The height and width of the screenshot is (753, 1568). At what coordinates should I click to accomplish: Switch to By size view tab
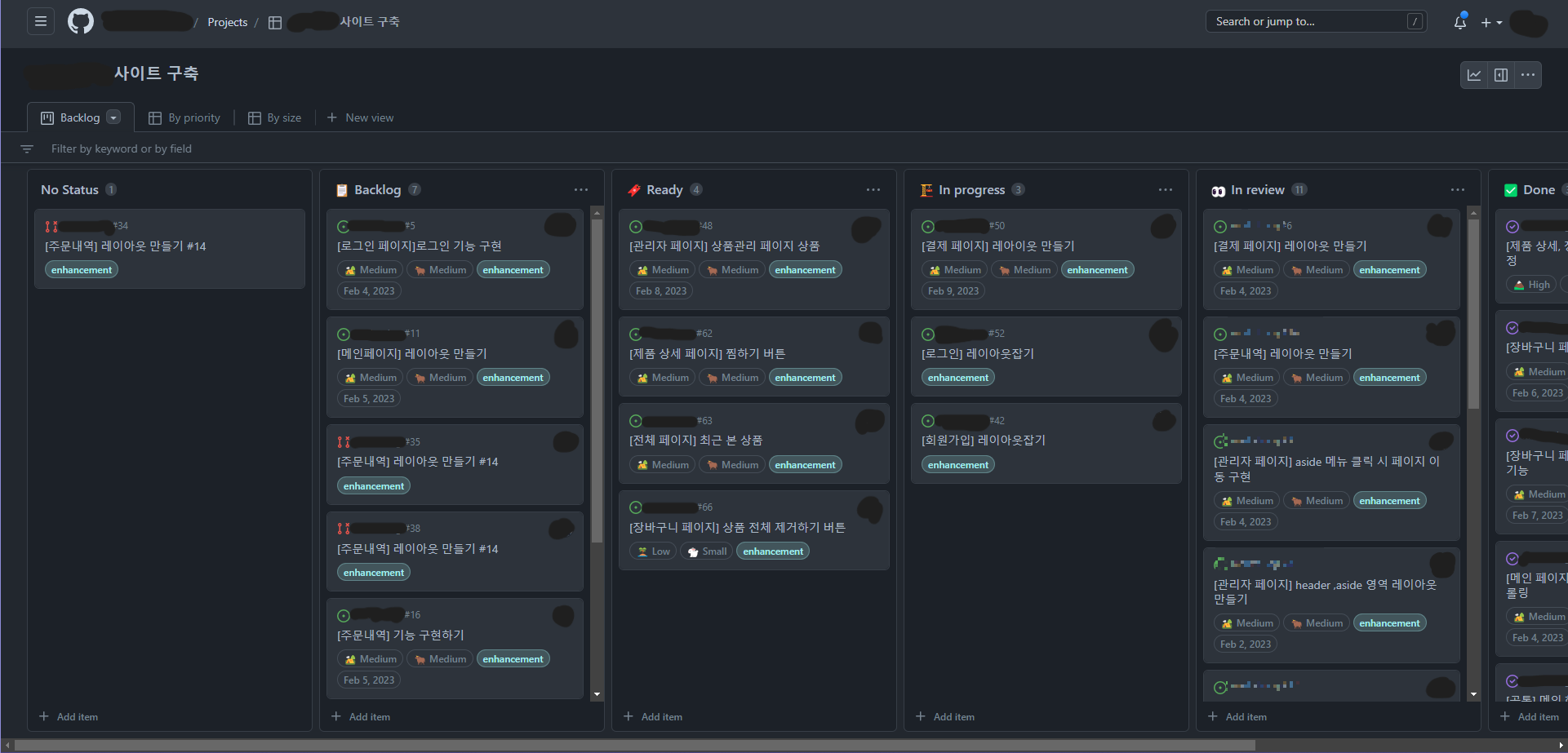click(275, 117)
